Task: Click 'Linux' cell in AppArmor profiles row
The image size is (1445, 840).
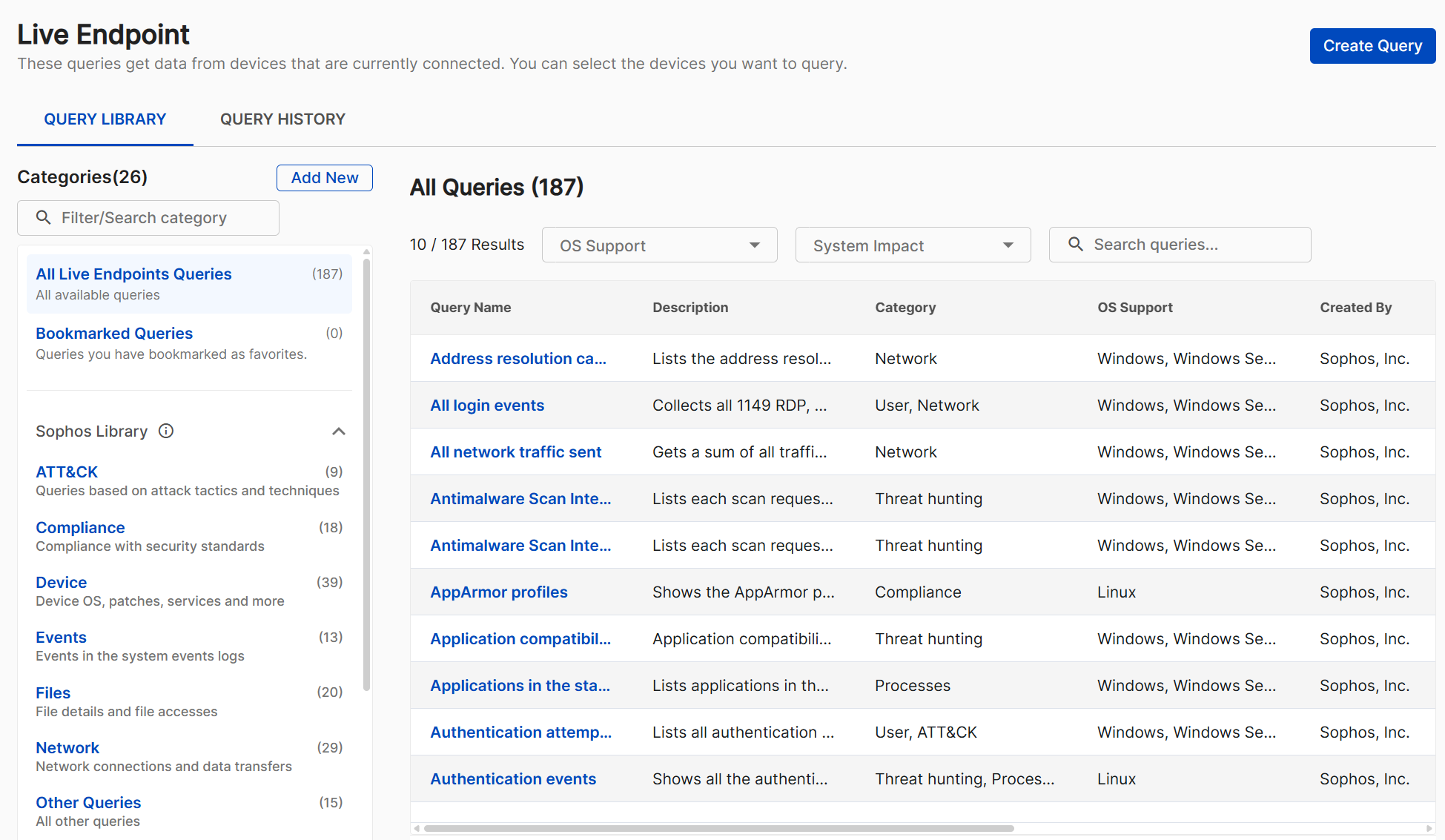Action: pos(1117,592)
